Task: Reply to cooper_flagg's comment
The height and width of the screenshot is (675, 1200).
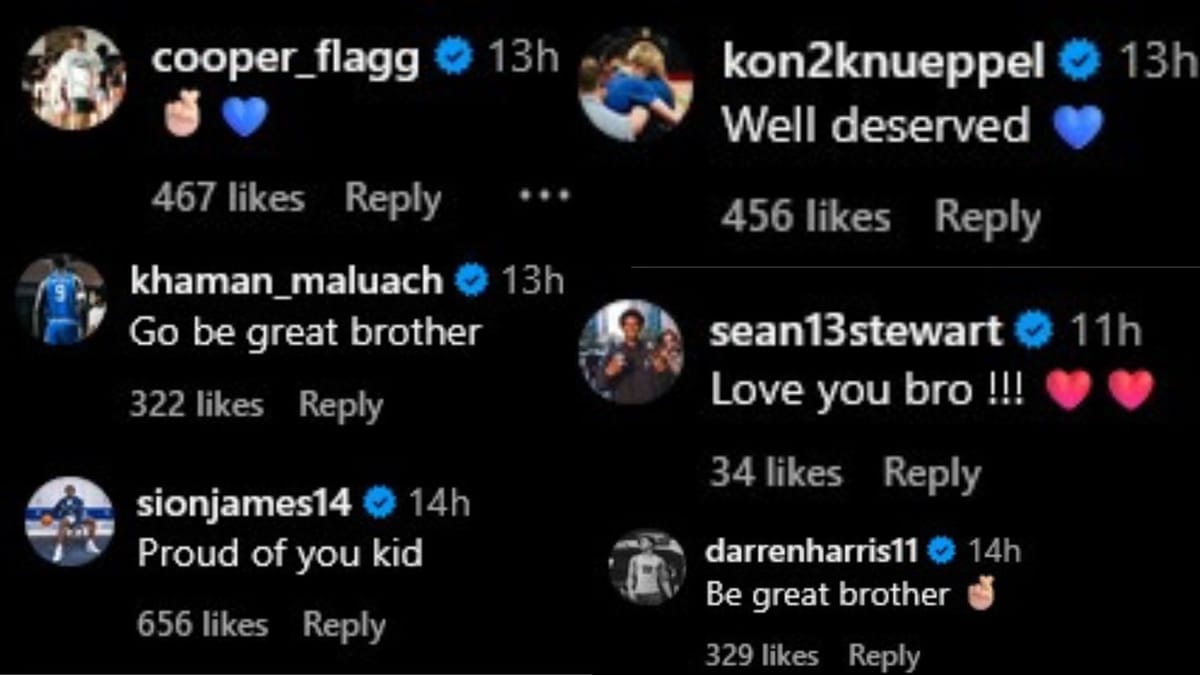Action: (x=392, y=198)
